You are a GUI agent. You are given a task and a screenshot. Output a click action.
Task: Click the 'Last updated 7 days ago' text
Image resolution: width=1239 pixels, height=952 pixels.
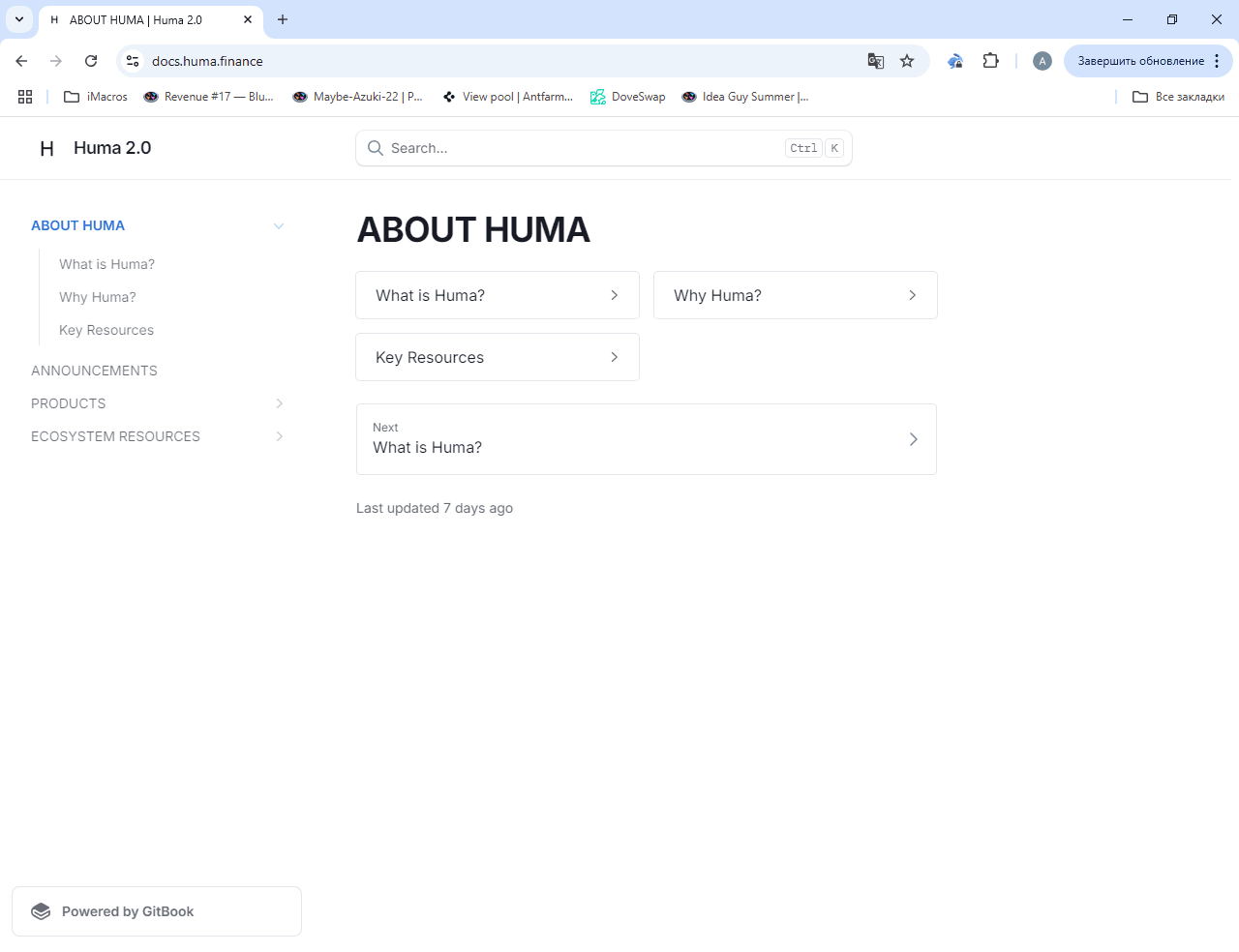click(435, 508)
